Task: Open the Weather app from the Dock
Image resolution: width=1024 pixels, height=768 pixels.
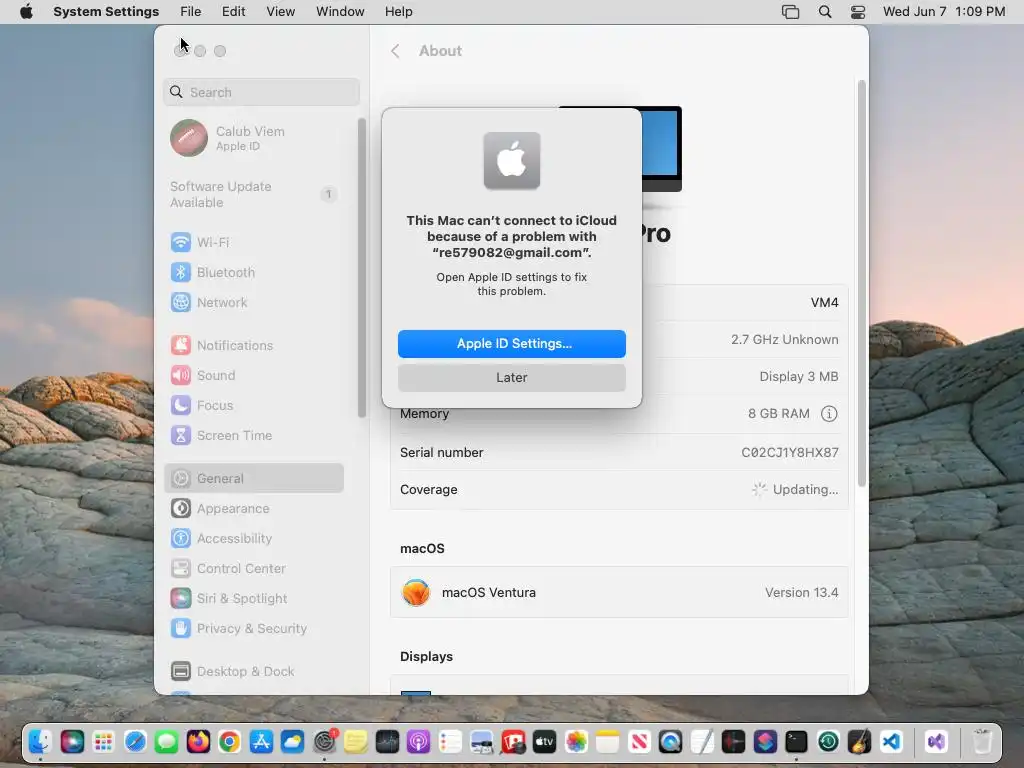Action: pos(293,742)
